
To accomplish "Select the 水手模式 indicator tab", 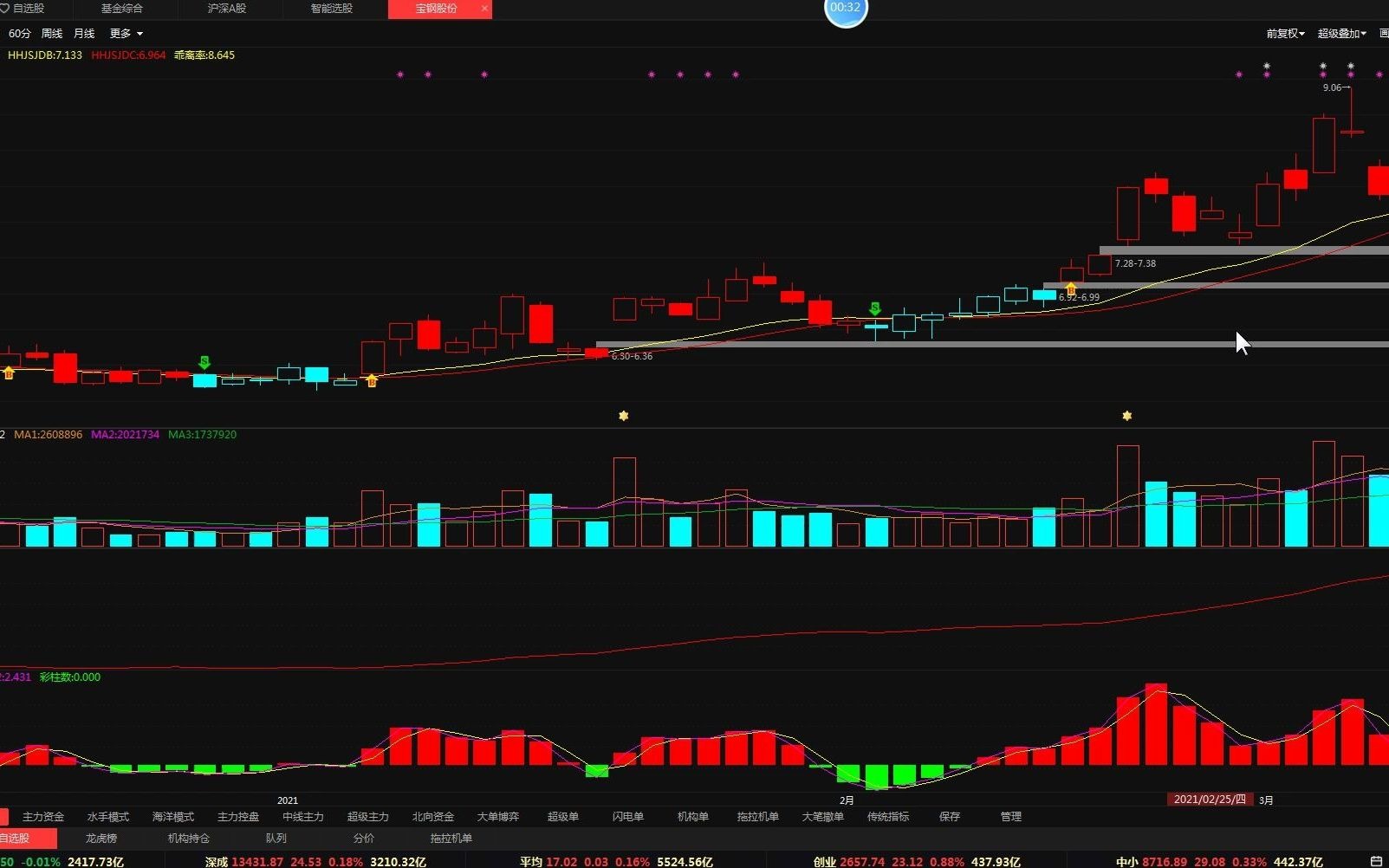I will pos(108,817).
